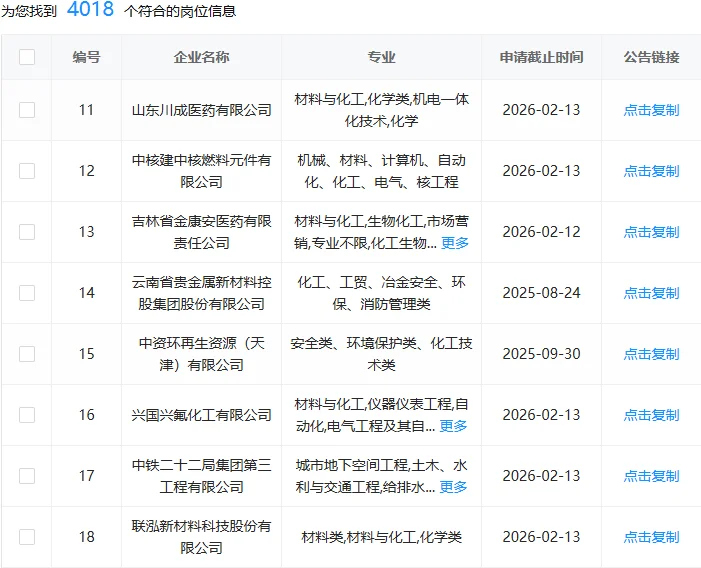Check the box for row 12
This screenshot has width=701, height=568.
click(x=27, y=171)
